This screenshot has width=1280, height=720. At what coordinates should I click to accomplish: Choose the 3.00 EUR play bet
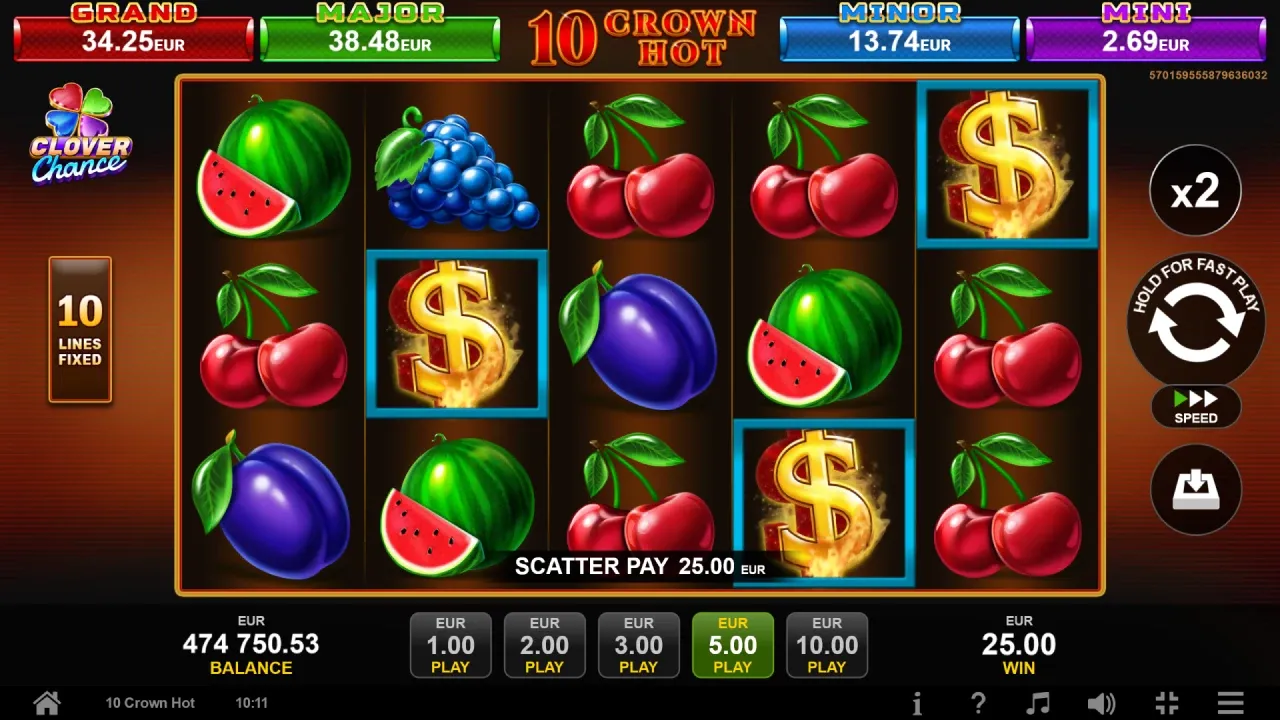pyautogui.click(x=639, y=645)
